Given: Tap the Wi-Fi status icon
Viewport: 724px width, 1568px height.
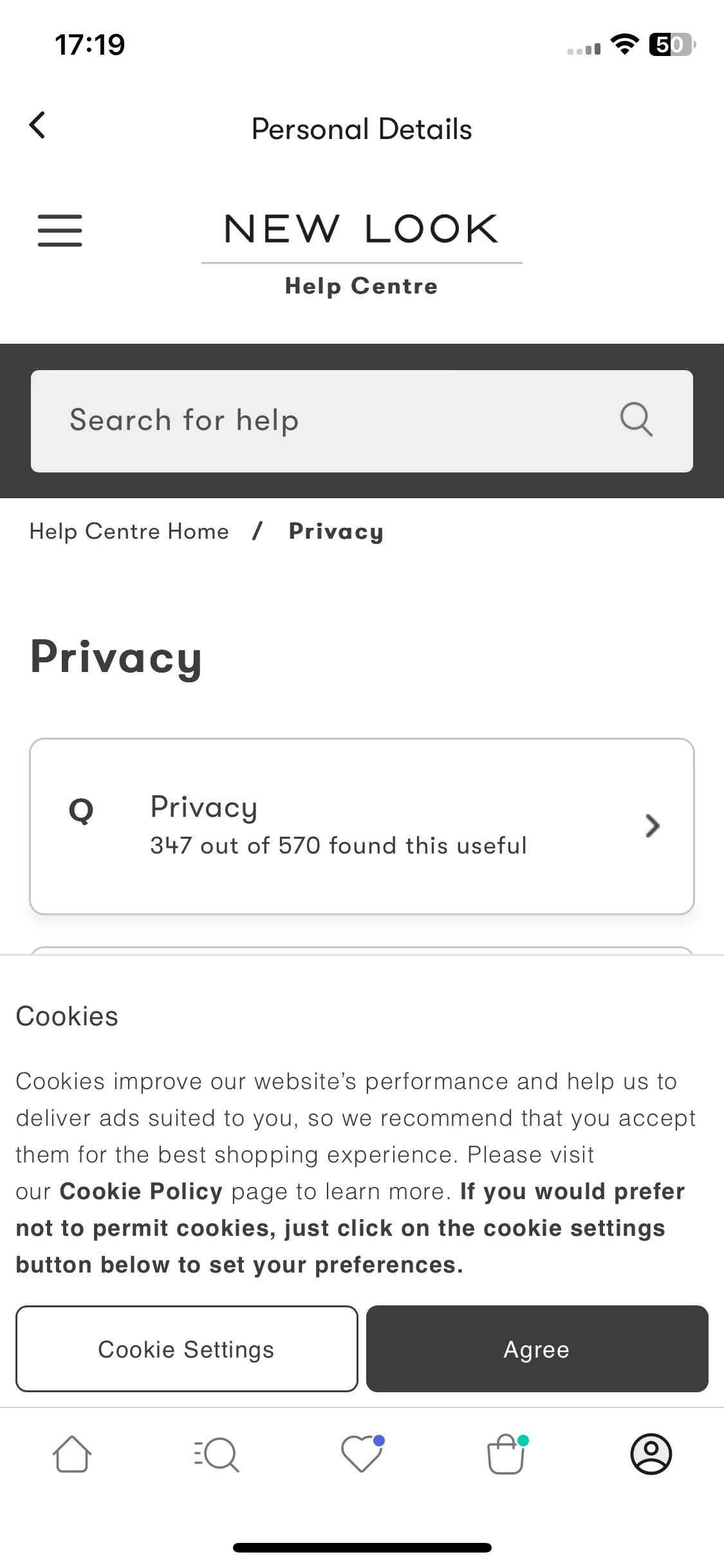Looking at the screenshot, I should pyautogui.click(x=624, y=44).
